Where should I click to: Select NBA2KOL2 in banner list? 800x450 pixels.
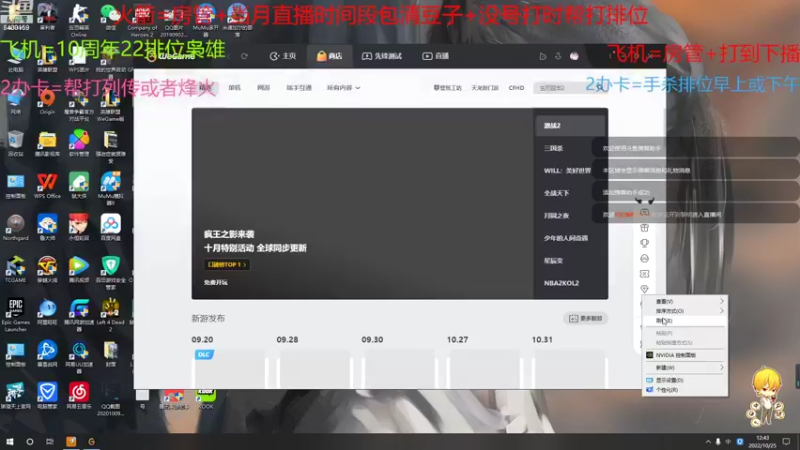coord(561,283)
